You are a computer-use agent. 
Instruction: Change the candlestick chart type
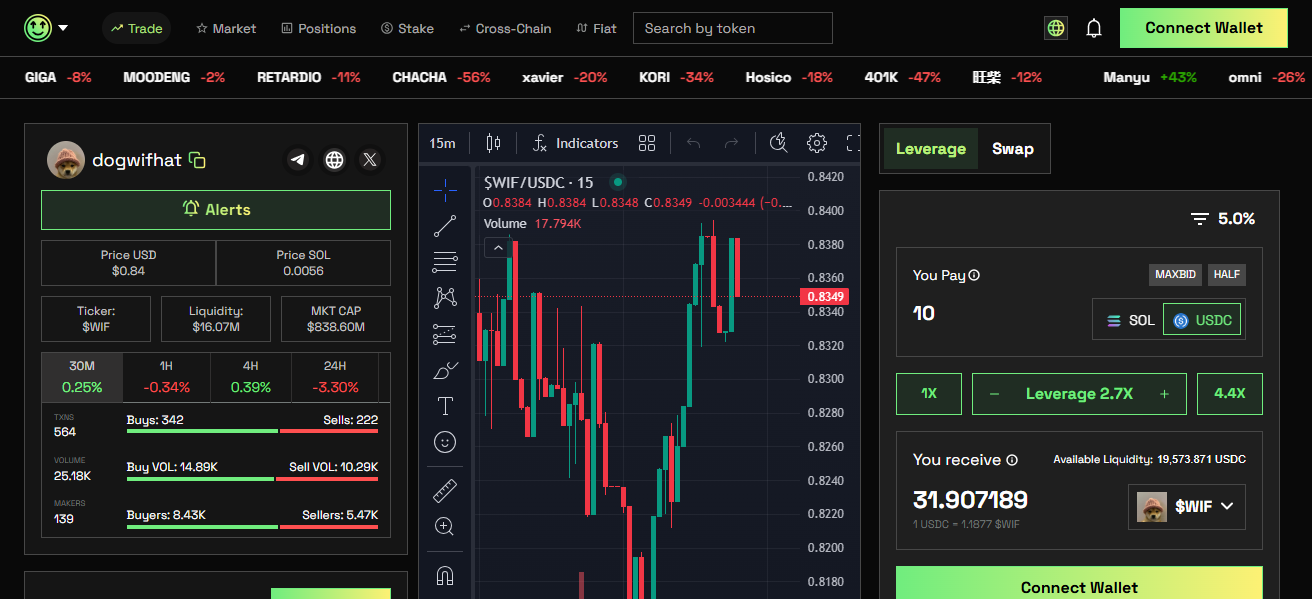pos(492,143)
